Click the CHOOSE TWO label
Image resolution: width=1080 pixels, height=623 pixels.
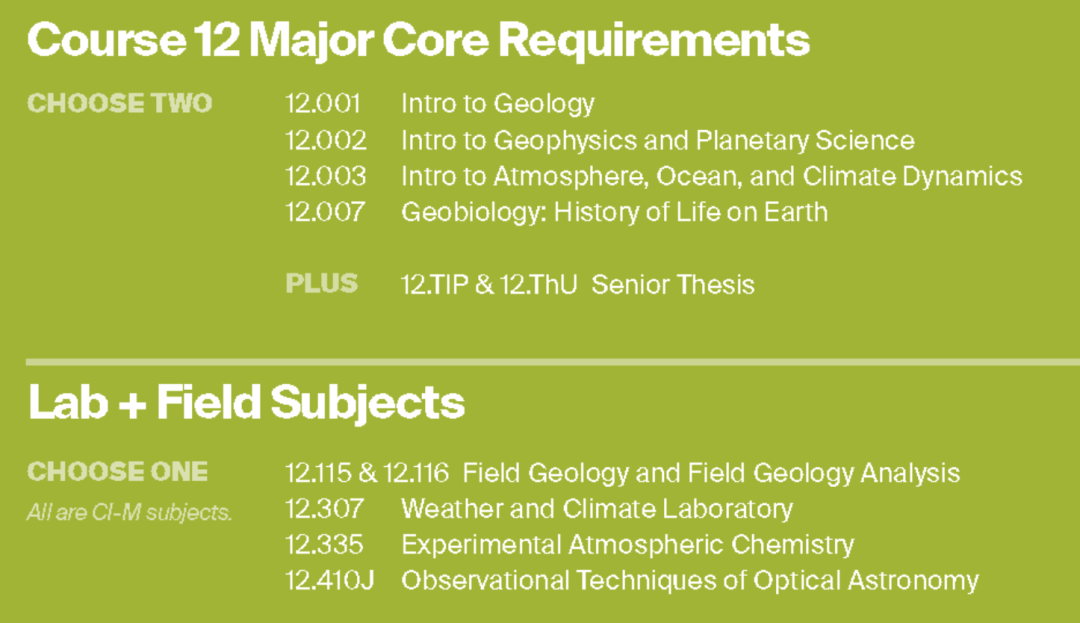119,103
